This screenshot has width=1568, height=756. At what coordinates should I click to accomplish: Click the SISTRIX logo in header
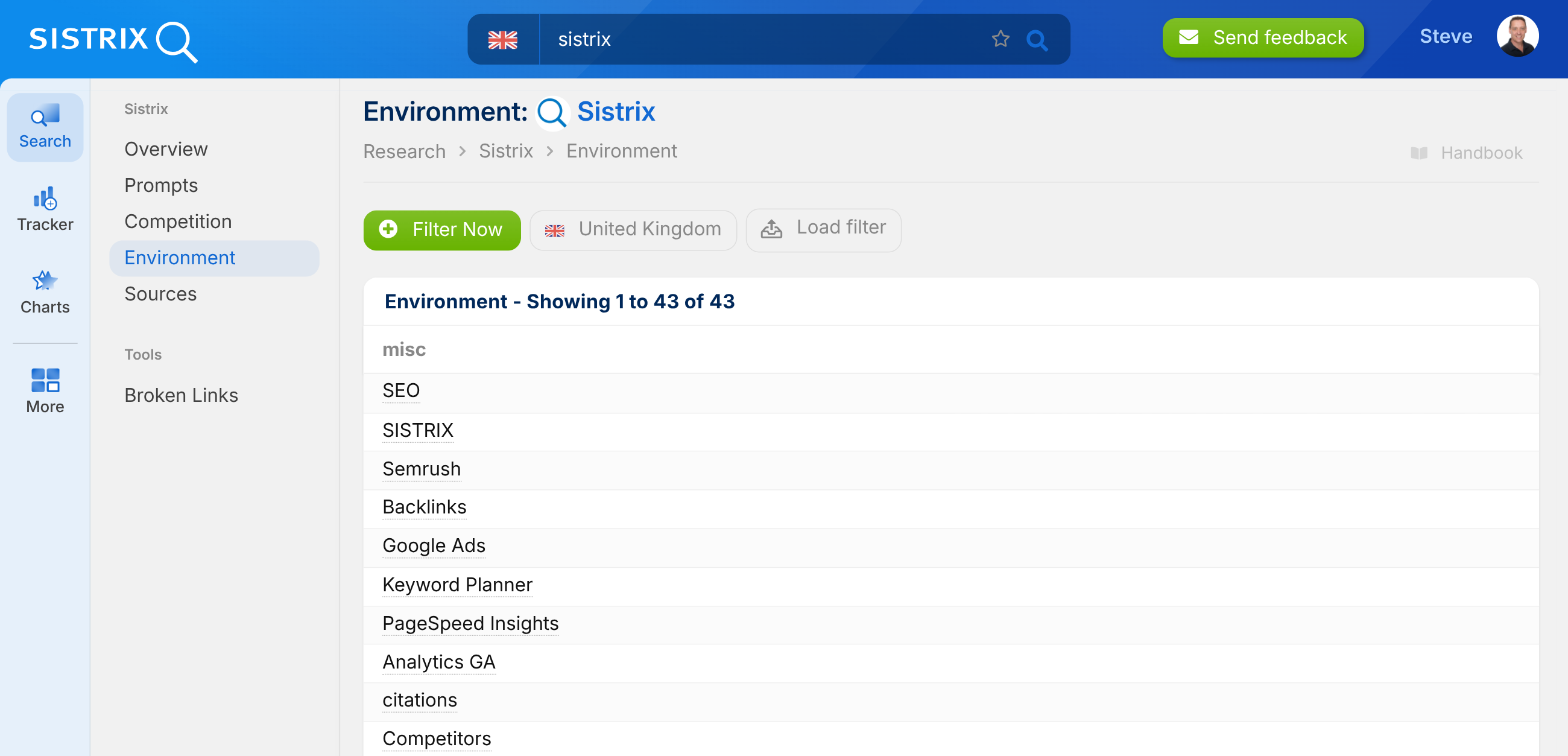point(113,40)
